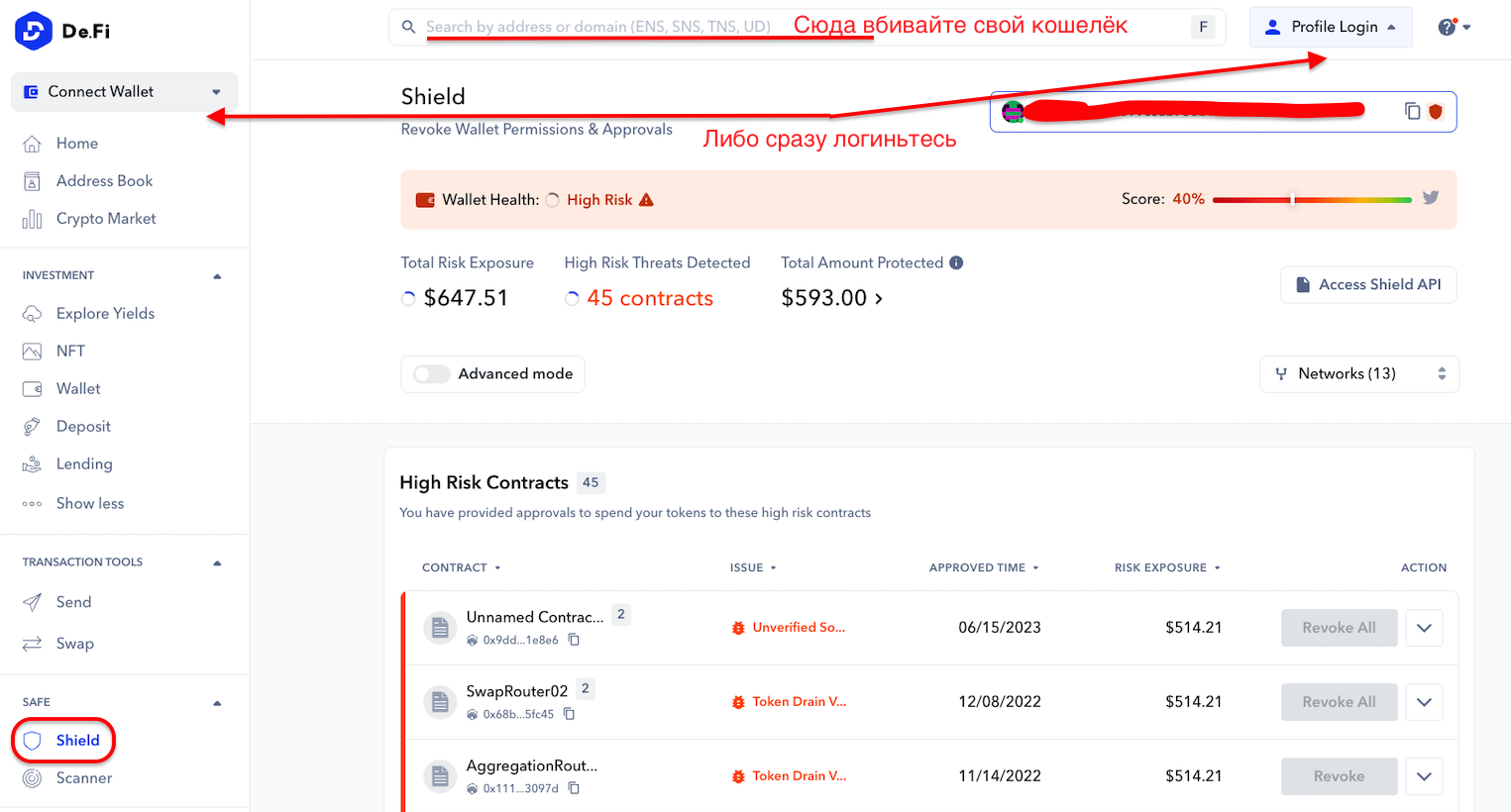Image resolution: width=1511 pixels, height=812 pixels.
Task: Click the High Risk warning triangle icon
Action: [x=646, y=200]
